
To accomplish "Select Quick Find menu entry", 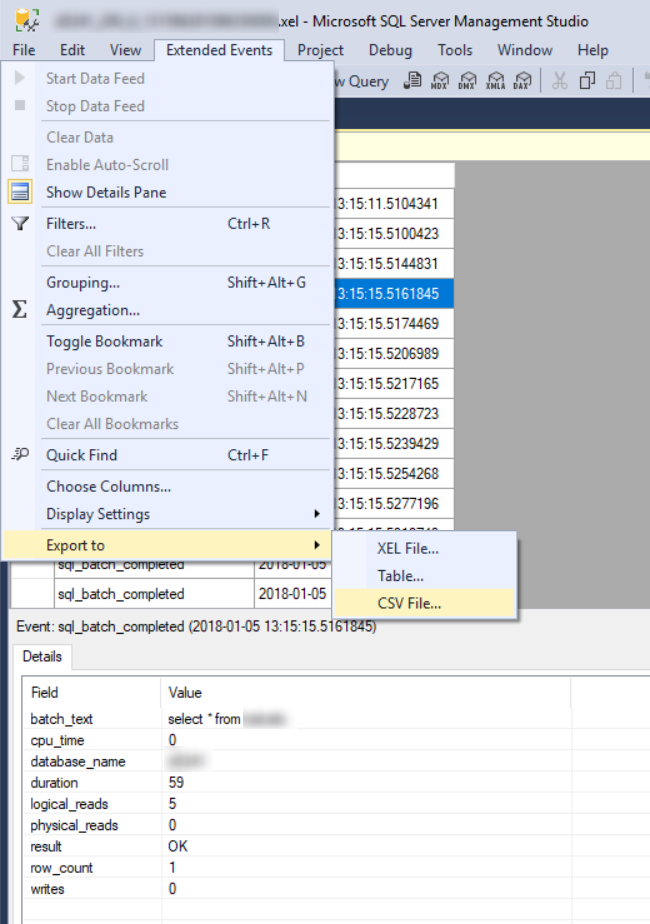I will [168, 455].
